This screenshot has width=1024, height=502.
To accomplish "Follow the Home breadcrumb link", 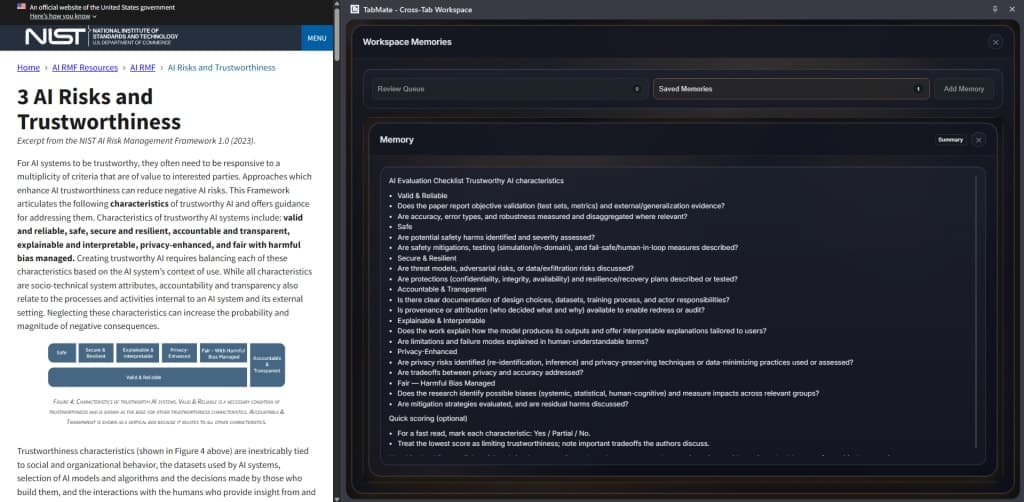I will pos(28,67).
